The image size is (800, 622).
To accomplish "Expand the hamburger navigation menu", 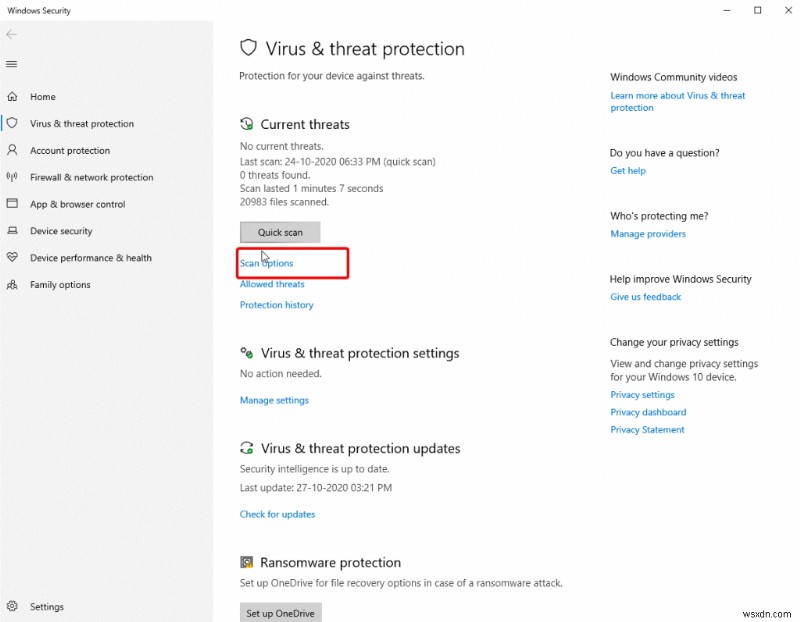I will point(12,64).
